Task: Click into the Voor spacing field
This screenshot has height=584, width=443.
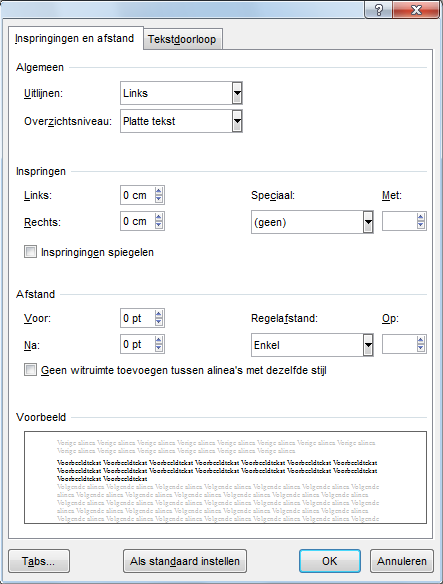Action: [x=137, y=318]
